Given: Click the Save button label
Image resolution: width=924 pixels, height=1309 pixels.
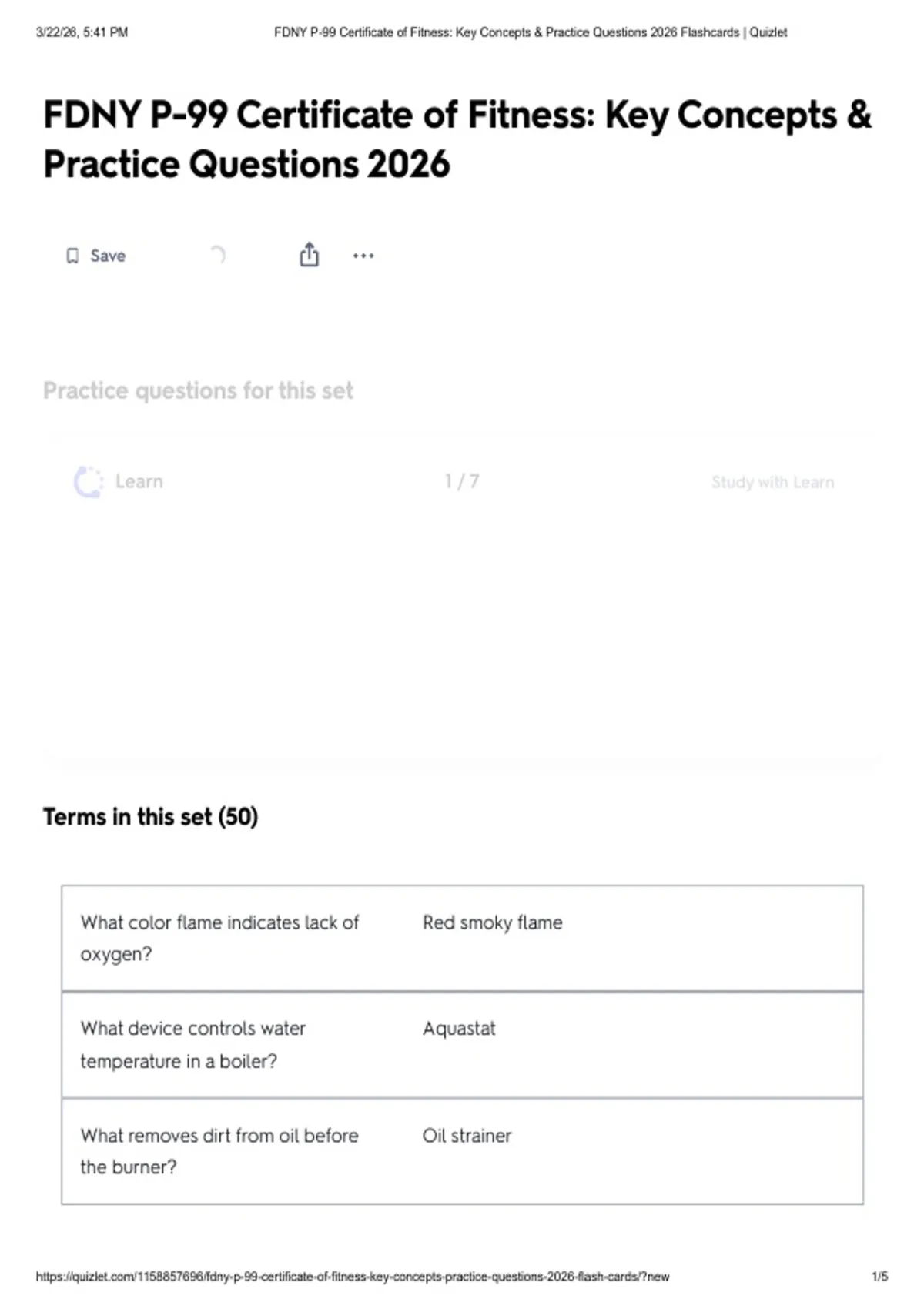Looking at the screenshot, I should 108,256.
